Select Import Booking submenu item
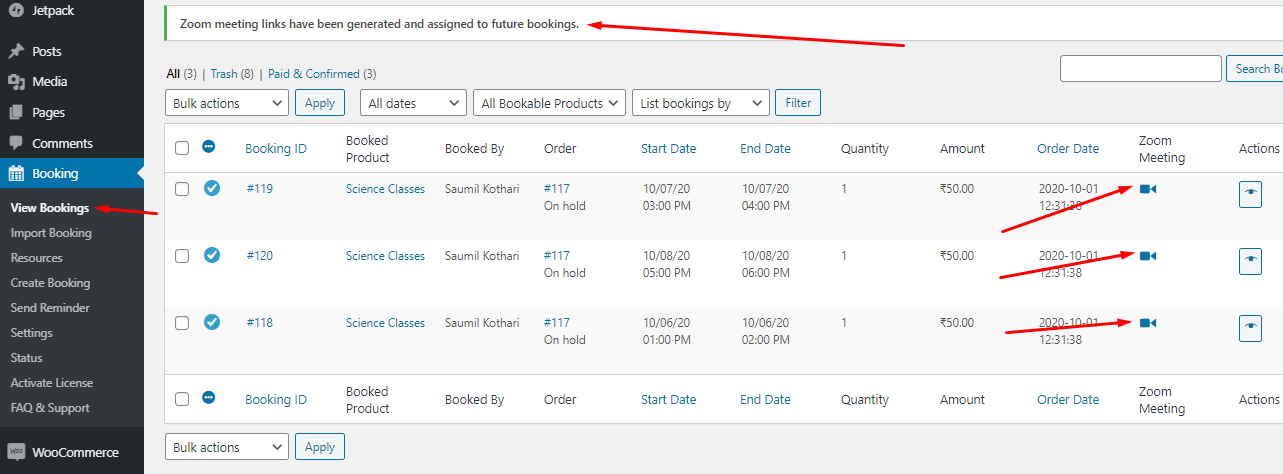This screenshot has width=1283, height=474. 51,233
